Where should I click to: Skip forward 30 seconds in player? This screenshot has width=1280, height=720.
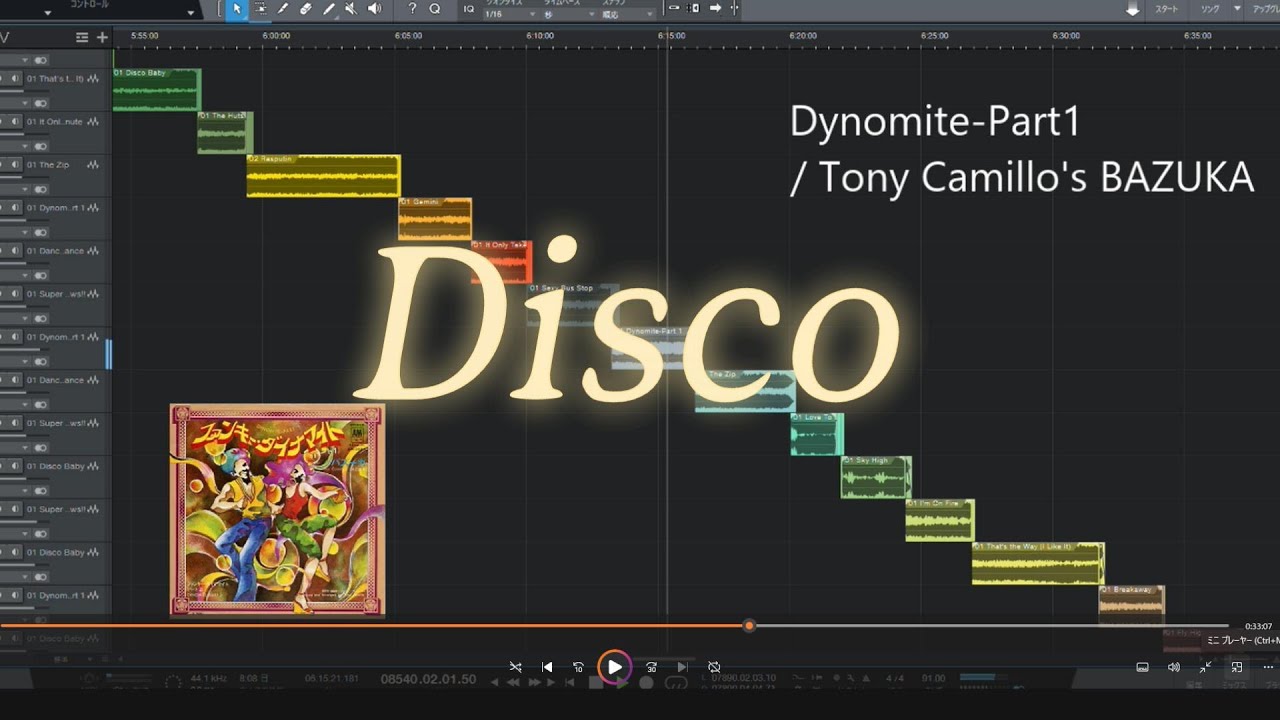point(651,667)
